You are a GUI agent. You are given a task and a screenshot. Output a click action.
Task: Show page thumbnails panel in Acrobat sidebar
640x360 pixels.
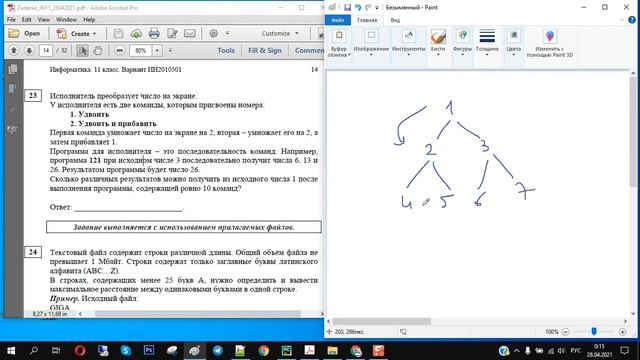pos(13,69)
